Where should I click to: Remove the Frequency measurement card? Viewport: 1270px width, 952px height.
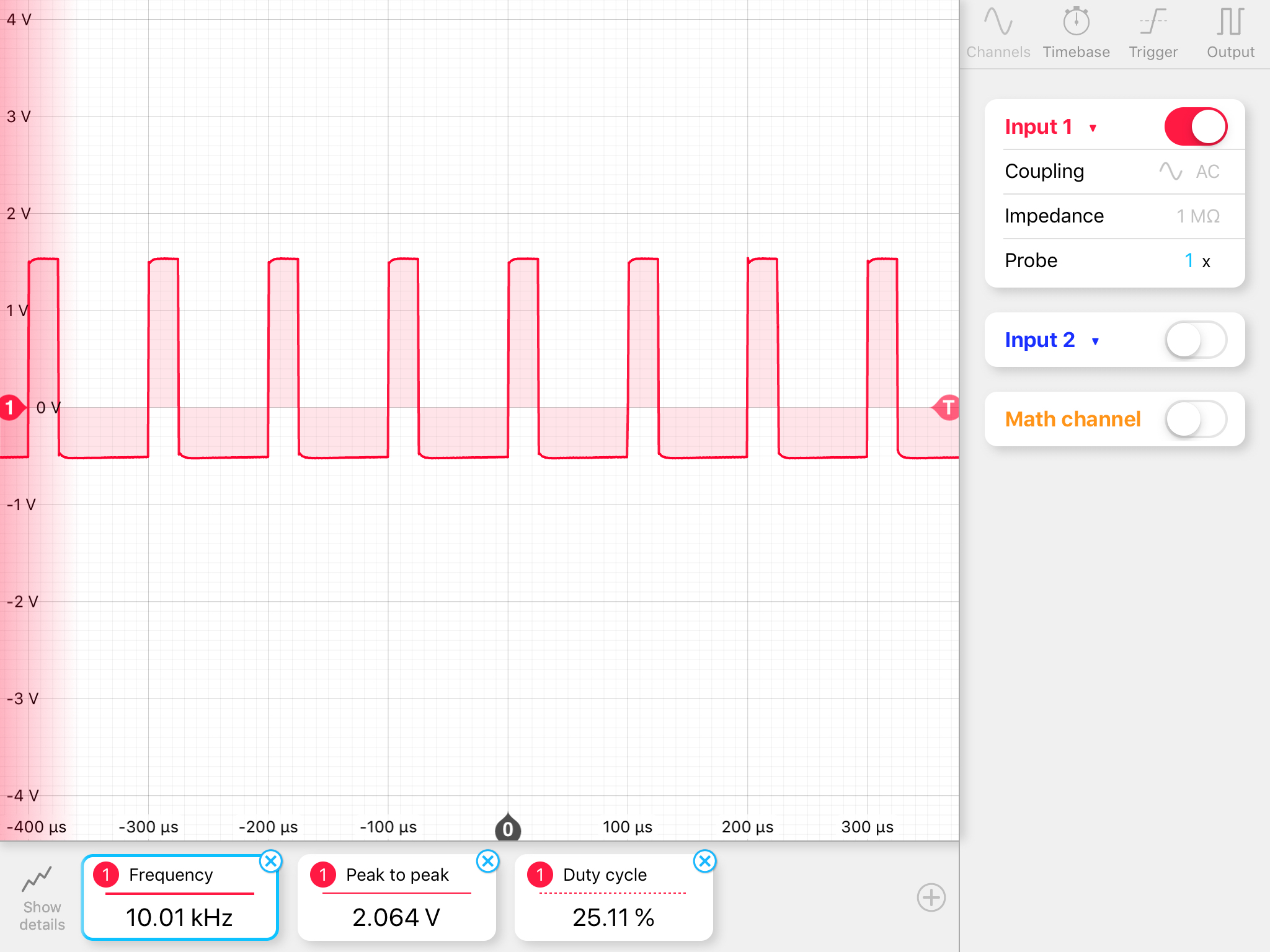point(271,861)
